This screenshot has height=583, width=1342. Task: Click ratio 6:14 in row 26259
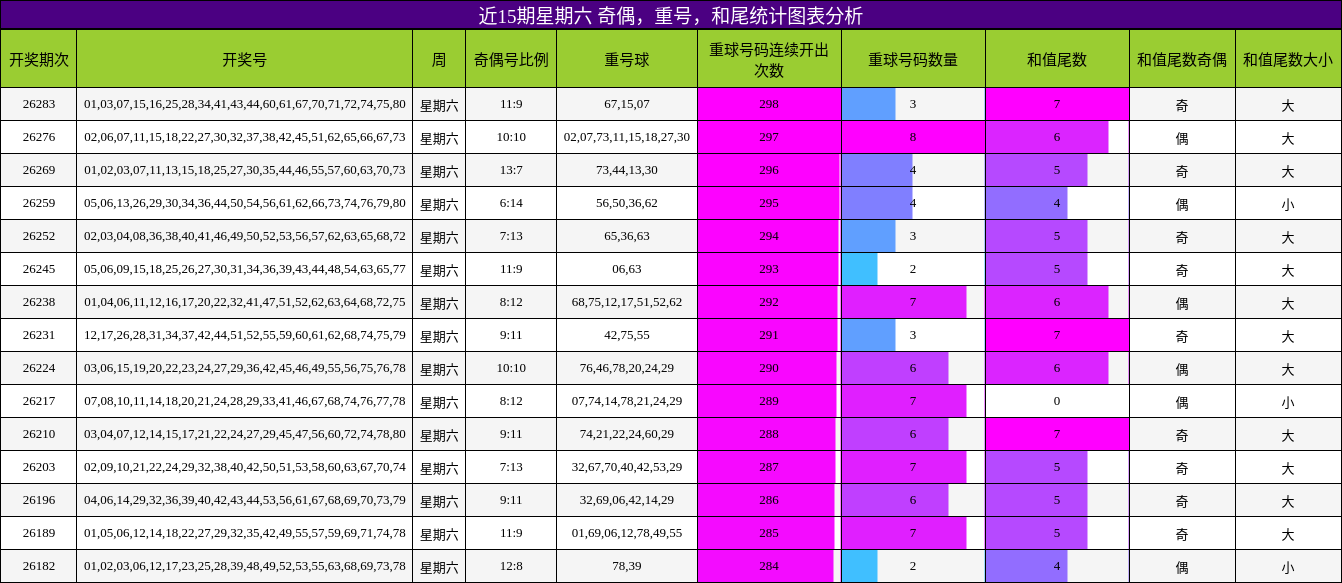pyautogui.click(x=511, y=203)
